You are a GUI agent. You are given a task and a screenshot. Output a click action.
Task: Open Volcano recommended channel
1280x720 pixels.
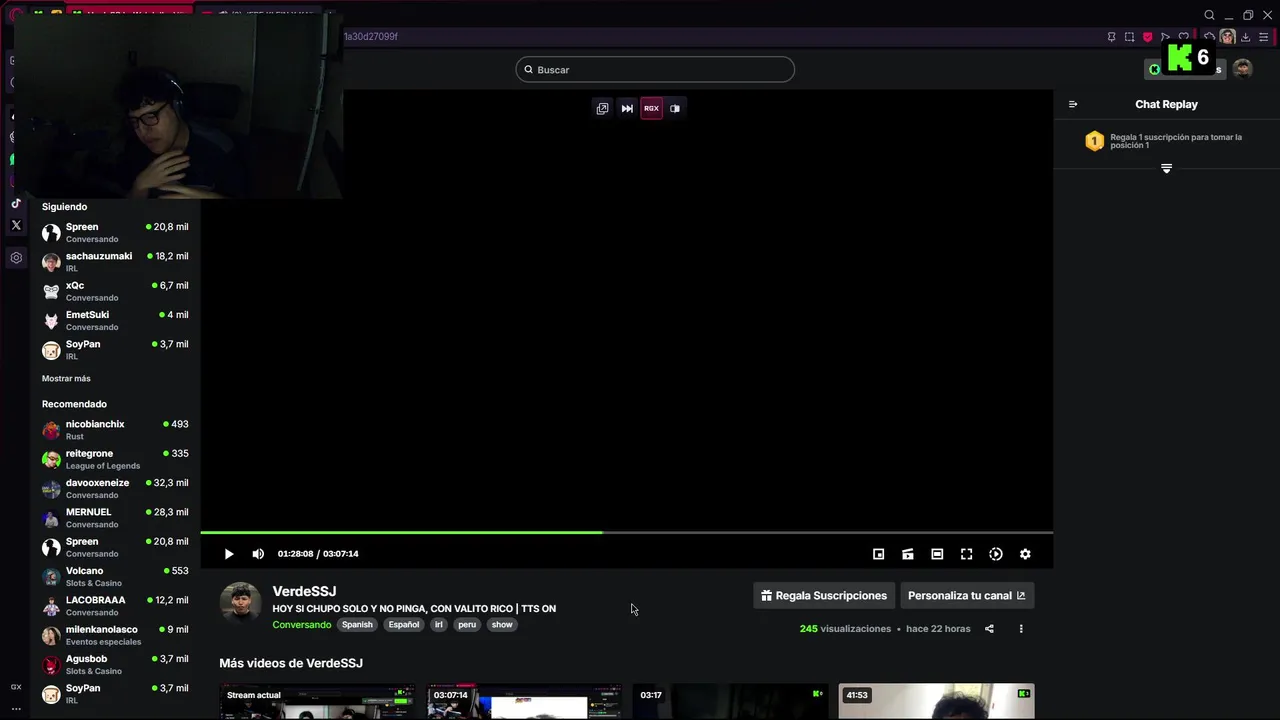point(115,576)
